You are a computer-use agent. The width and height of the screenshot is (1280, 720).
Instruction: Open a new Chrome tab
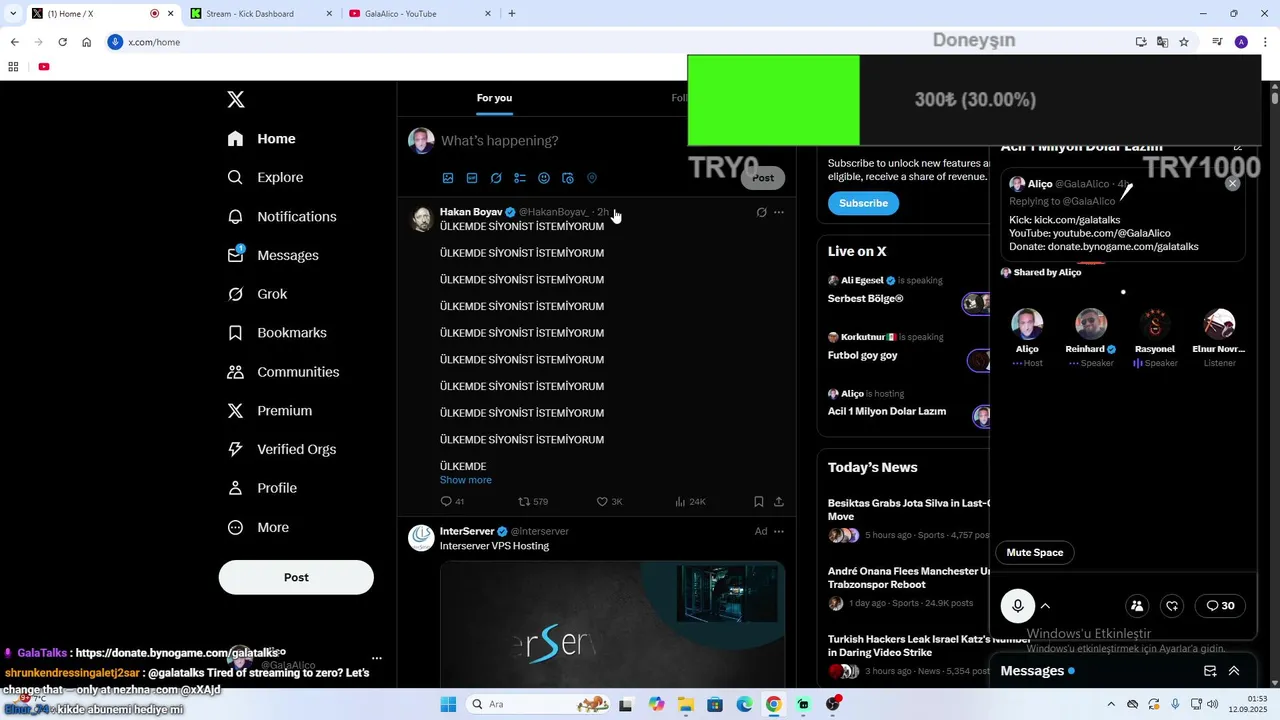512,14
